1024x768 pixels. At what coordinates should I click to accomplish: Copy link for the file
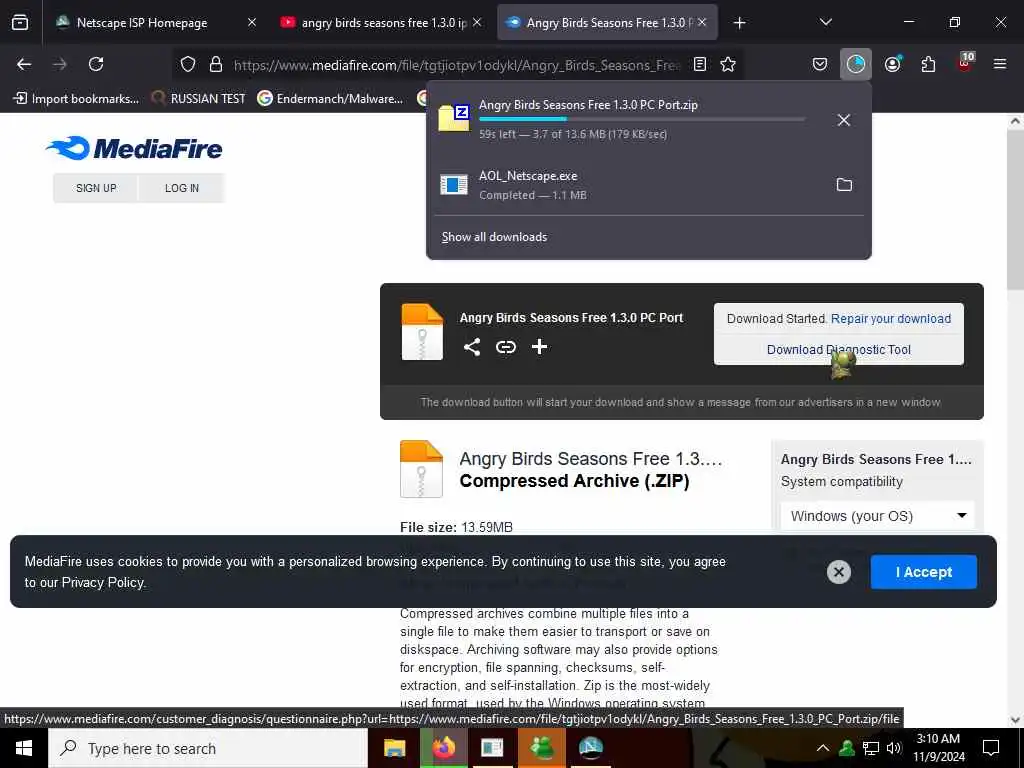[x=505, y=347]
